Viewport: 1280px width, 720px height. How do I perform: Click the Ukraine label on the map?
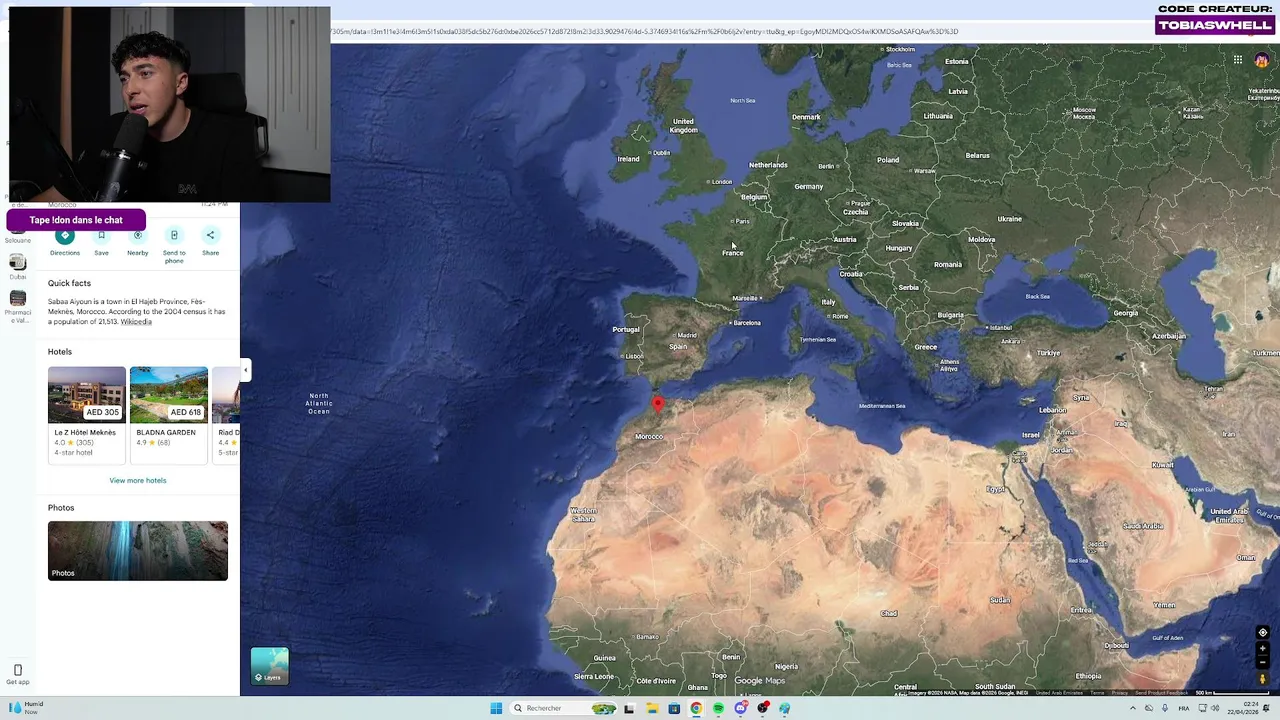pos(1010,219)
